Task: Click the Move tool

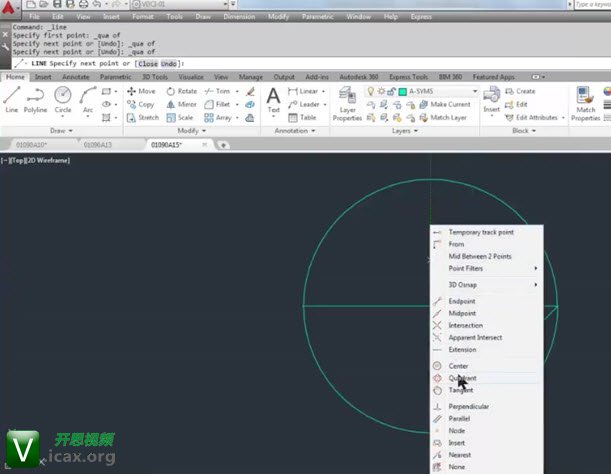Action: 141,91
